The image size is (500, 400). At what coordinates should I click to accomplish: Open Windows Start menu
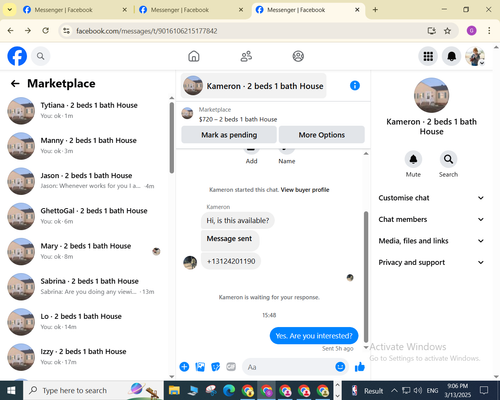pyautogui.click(x=11, y=390)
